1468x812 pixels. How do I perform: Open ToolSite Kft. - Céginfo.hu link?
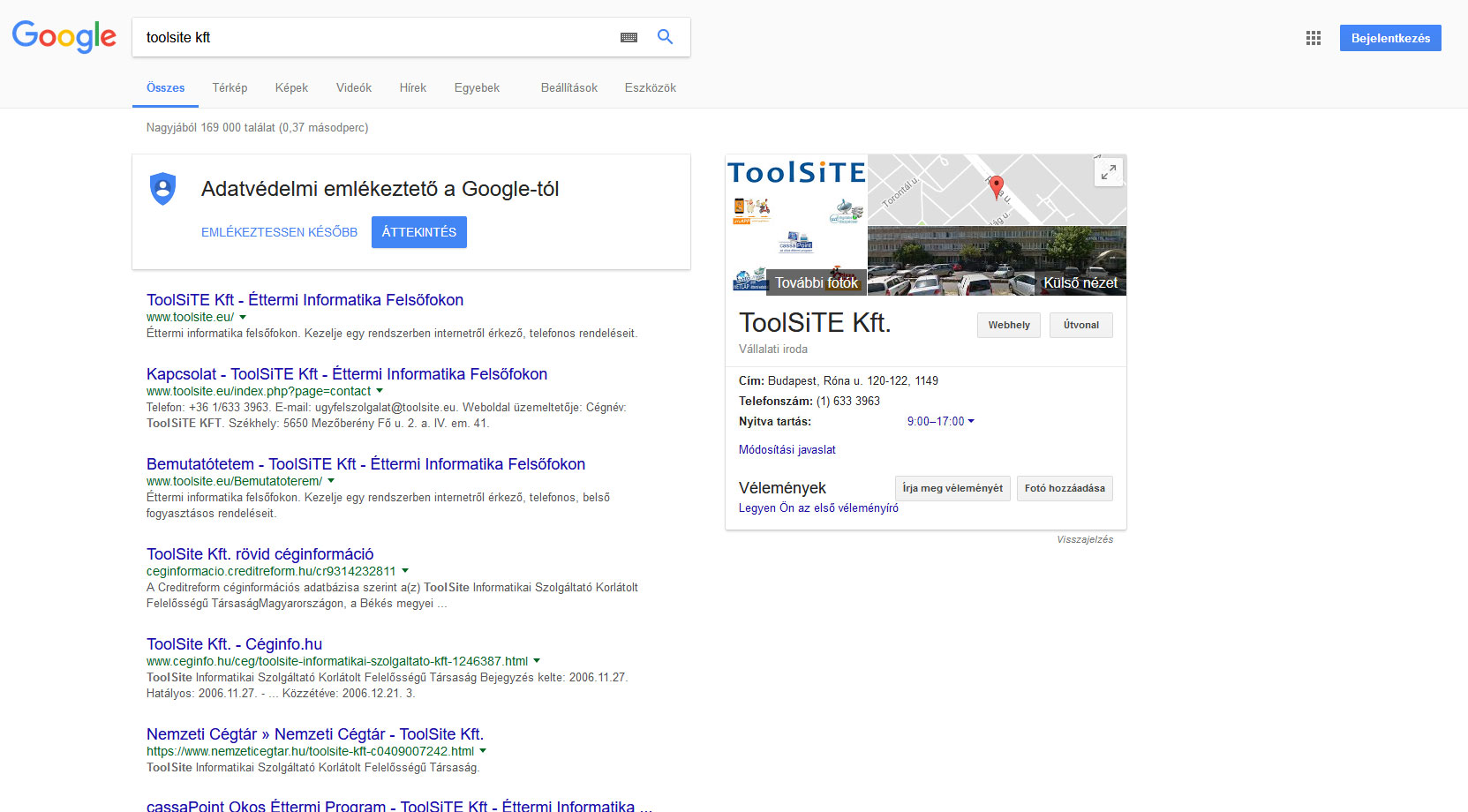coord(234,644)
